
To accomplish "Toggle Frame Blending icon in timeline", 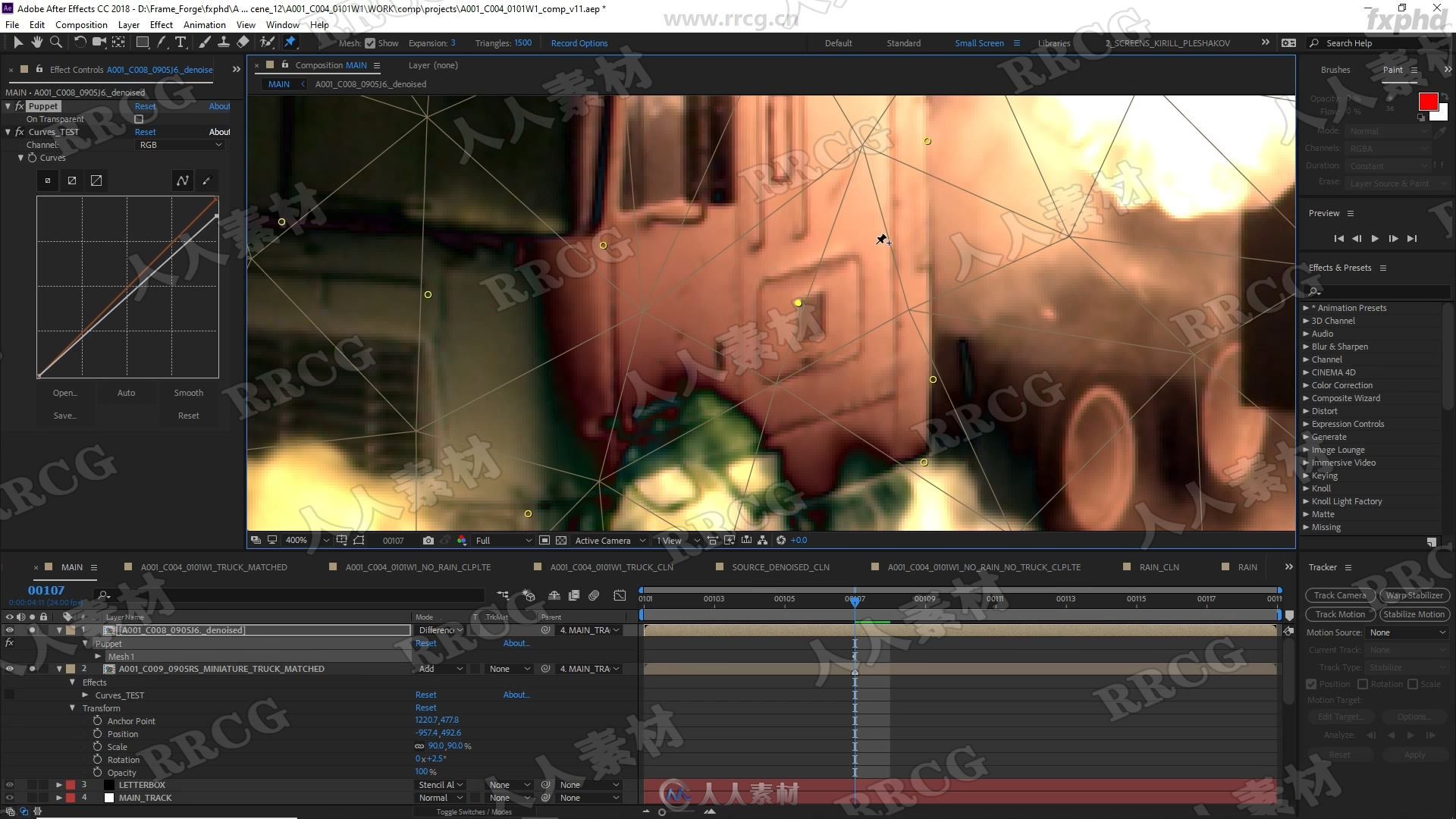I will coord(574,596).
